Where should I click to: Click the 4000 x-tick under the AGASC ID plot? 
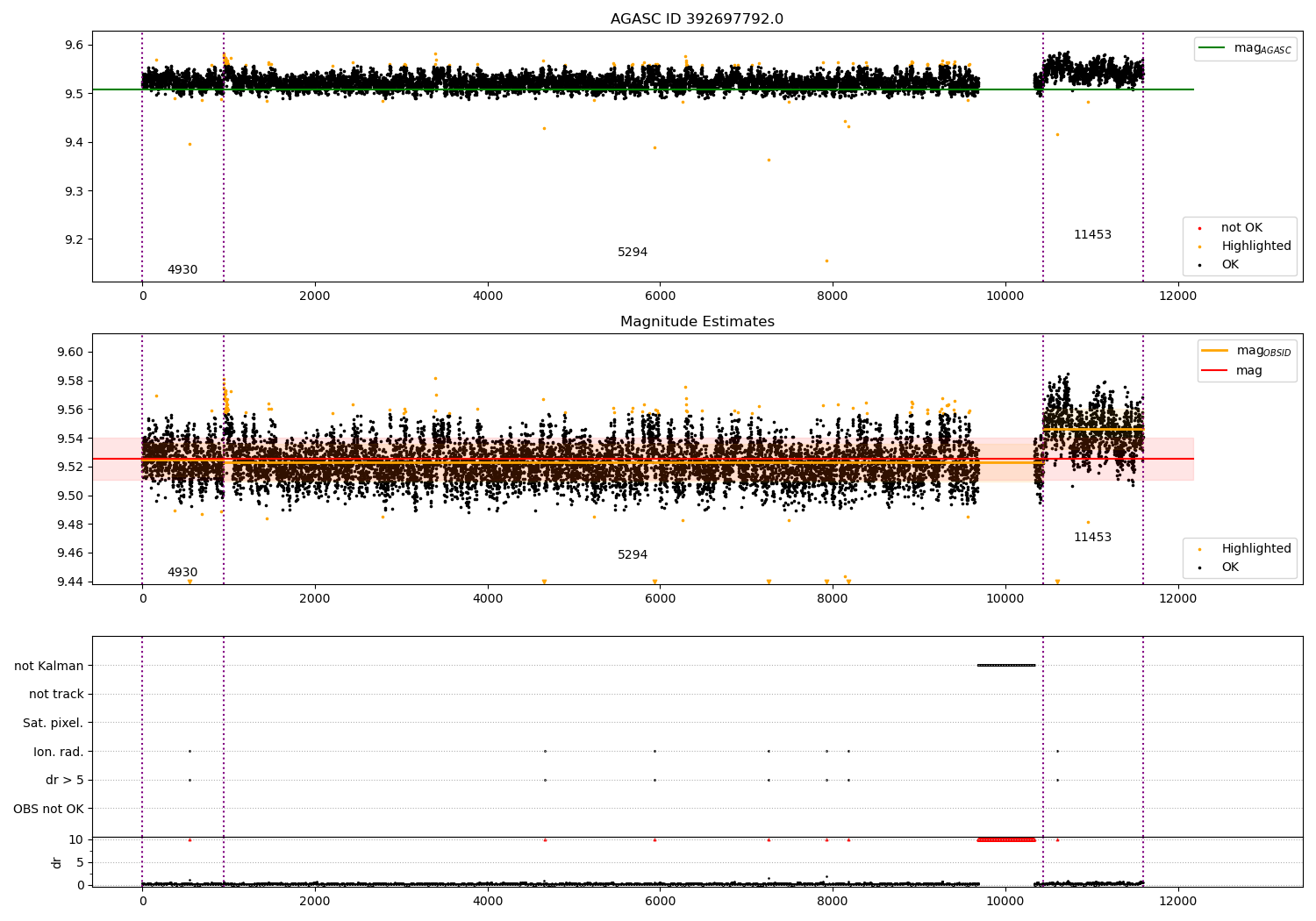pos(488,296)
